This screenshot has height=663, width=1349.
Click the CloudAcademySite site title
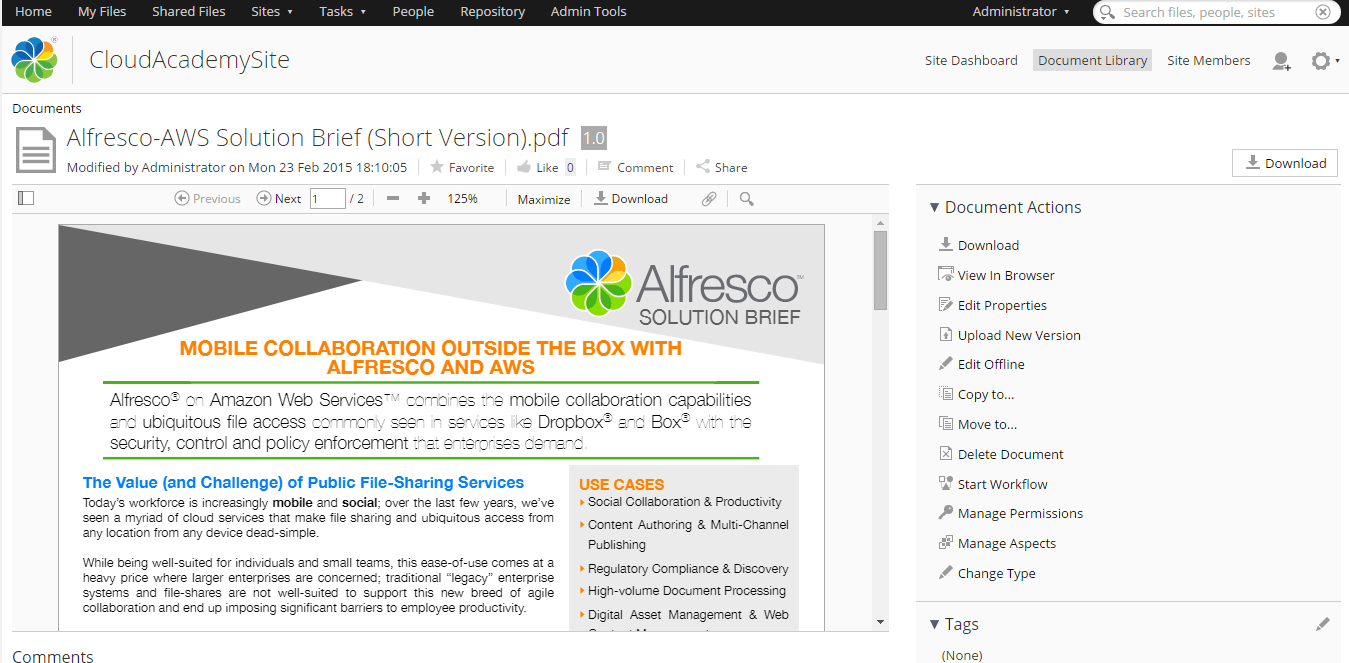190,60
